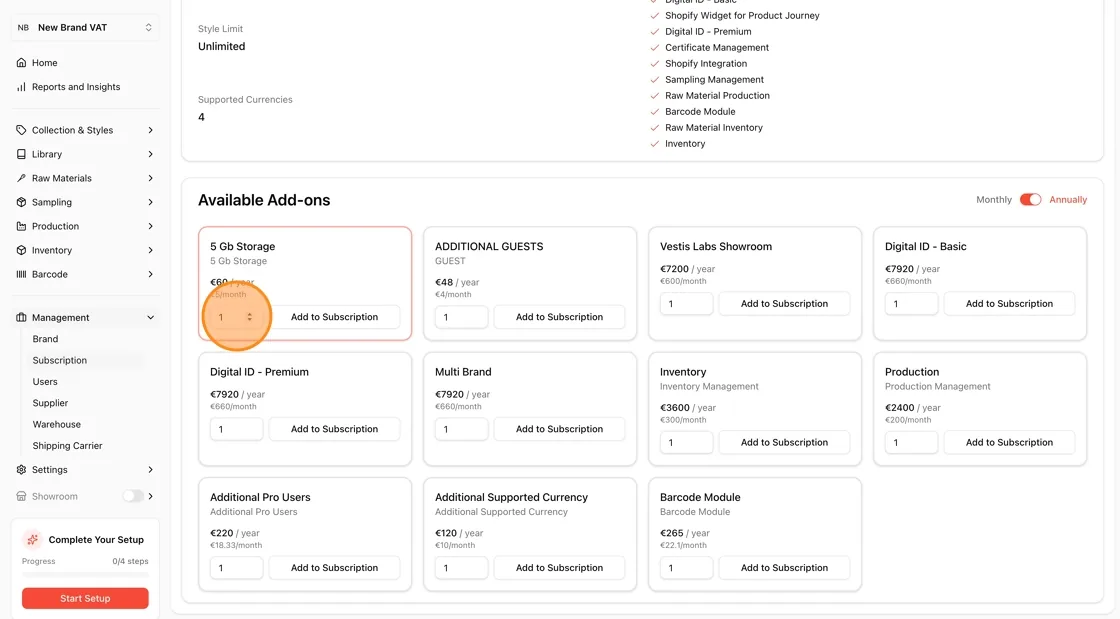
Task: Click the Barcode Module quantity field
Action: pos(686,568)
